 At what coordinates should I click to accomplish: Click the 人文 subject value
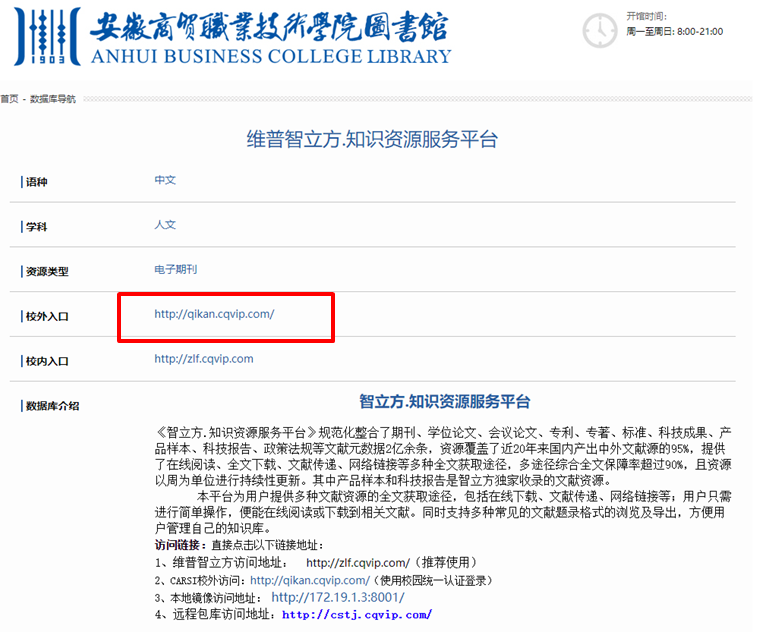(x=165, y=225)
